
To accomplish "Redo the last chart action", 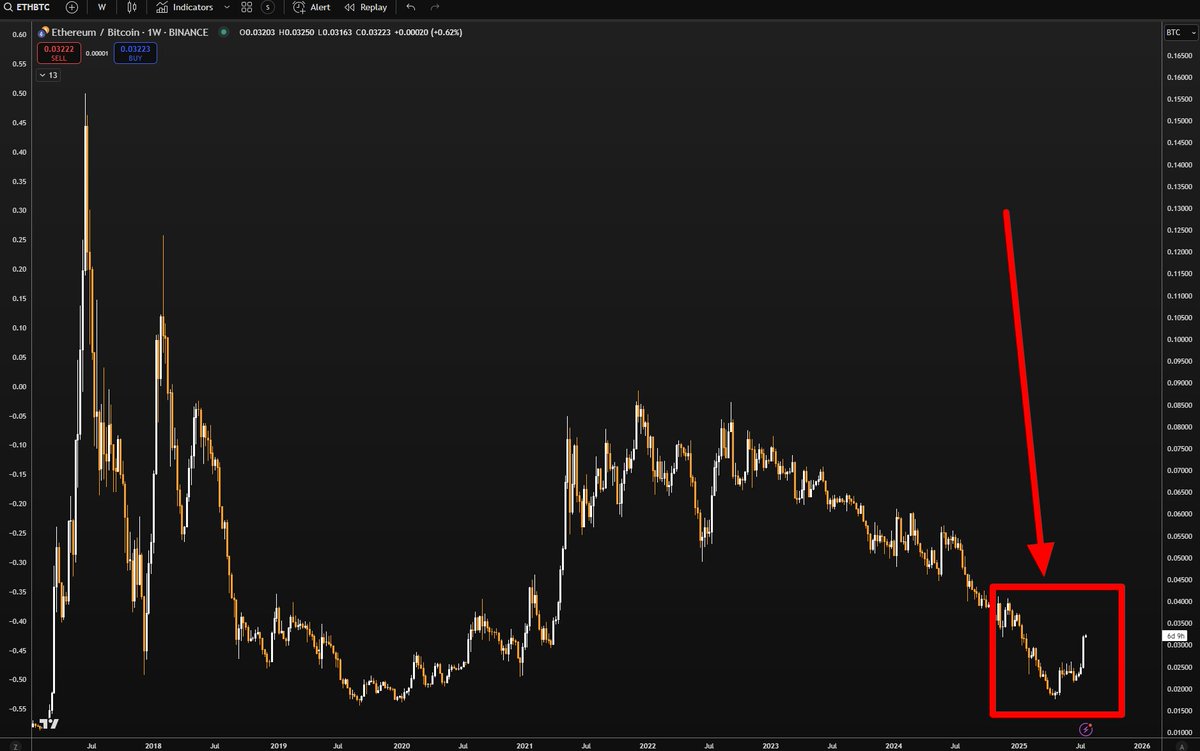I will [435, 7].
